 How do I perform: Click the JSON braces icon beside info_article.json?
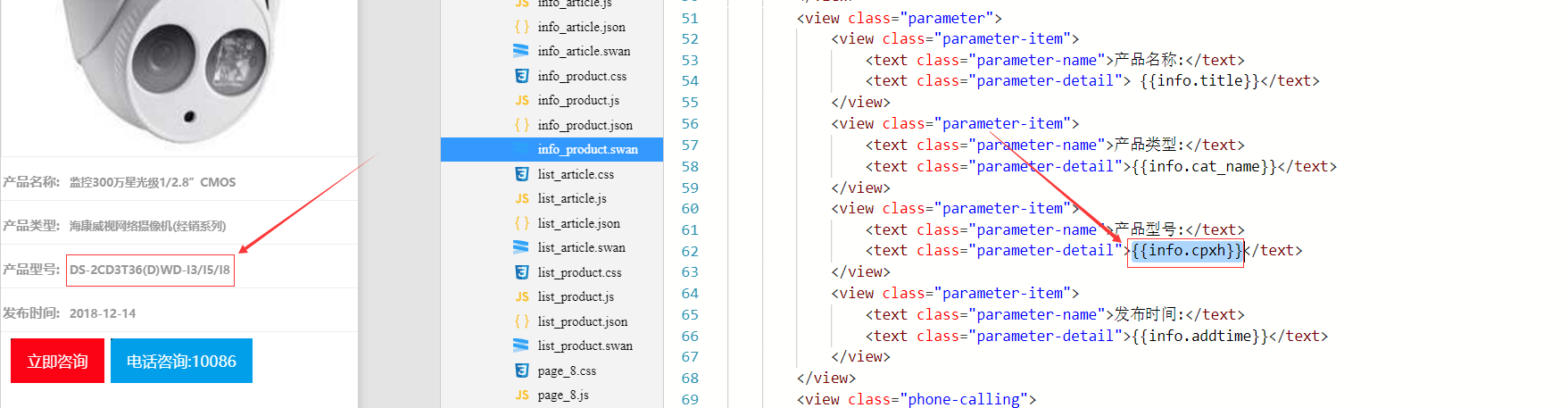pyautogui.click(x=521, y=27)
